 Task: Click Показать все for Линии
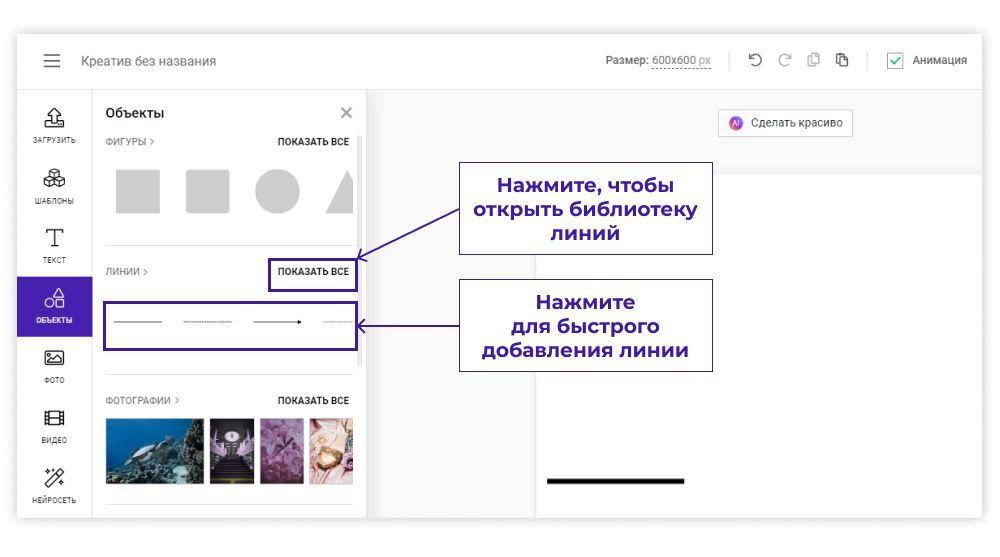click(x=313, y=272)
